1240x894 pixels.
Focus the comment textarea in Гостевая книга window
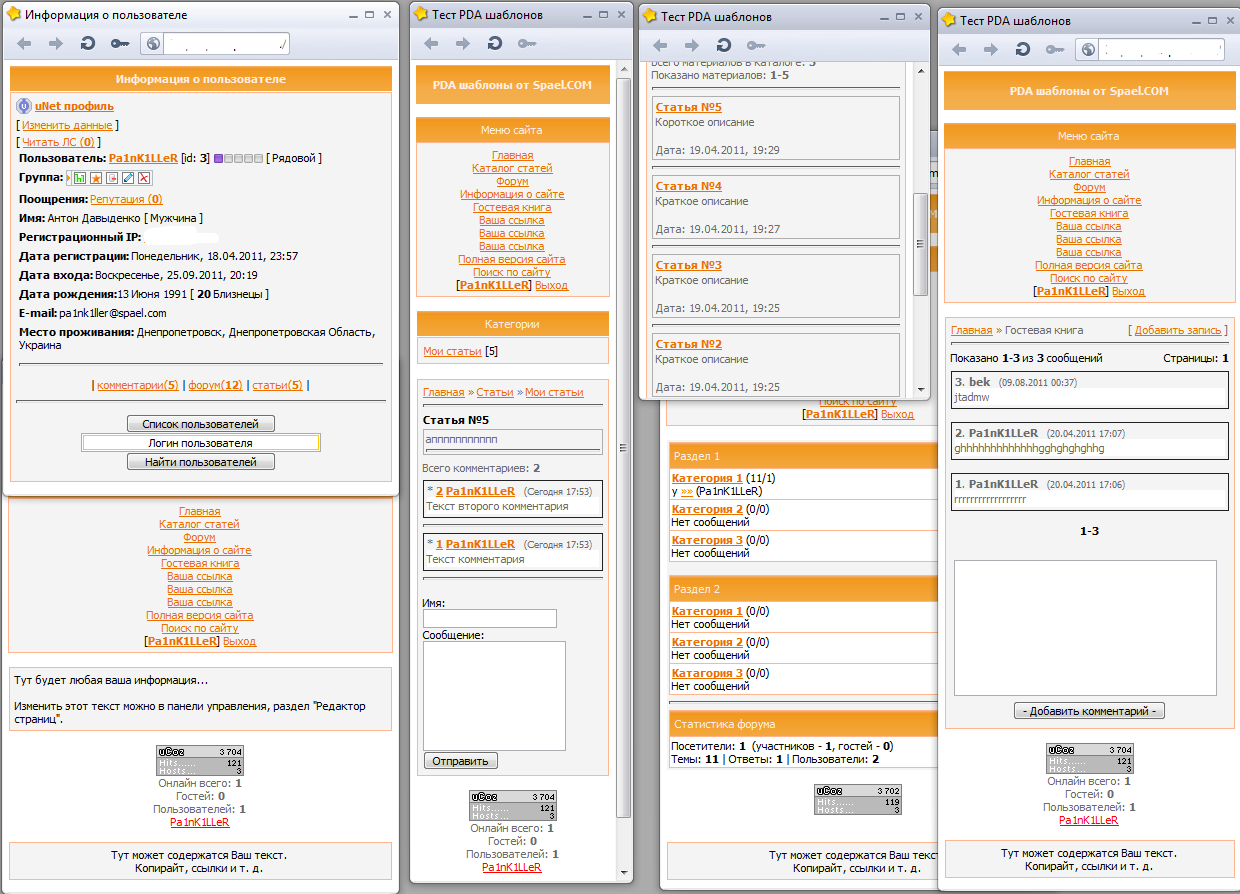point(1085,628)
